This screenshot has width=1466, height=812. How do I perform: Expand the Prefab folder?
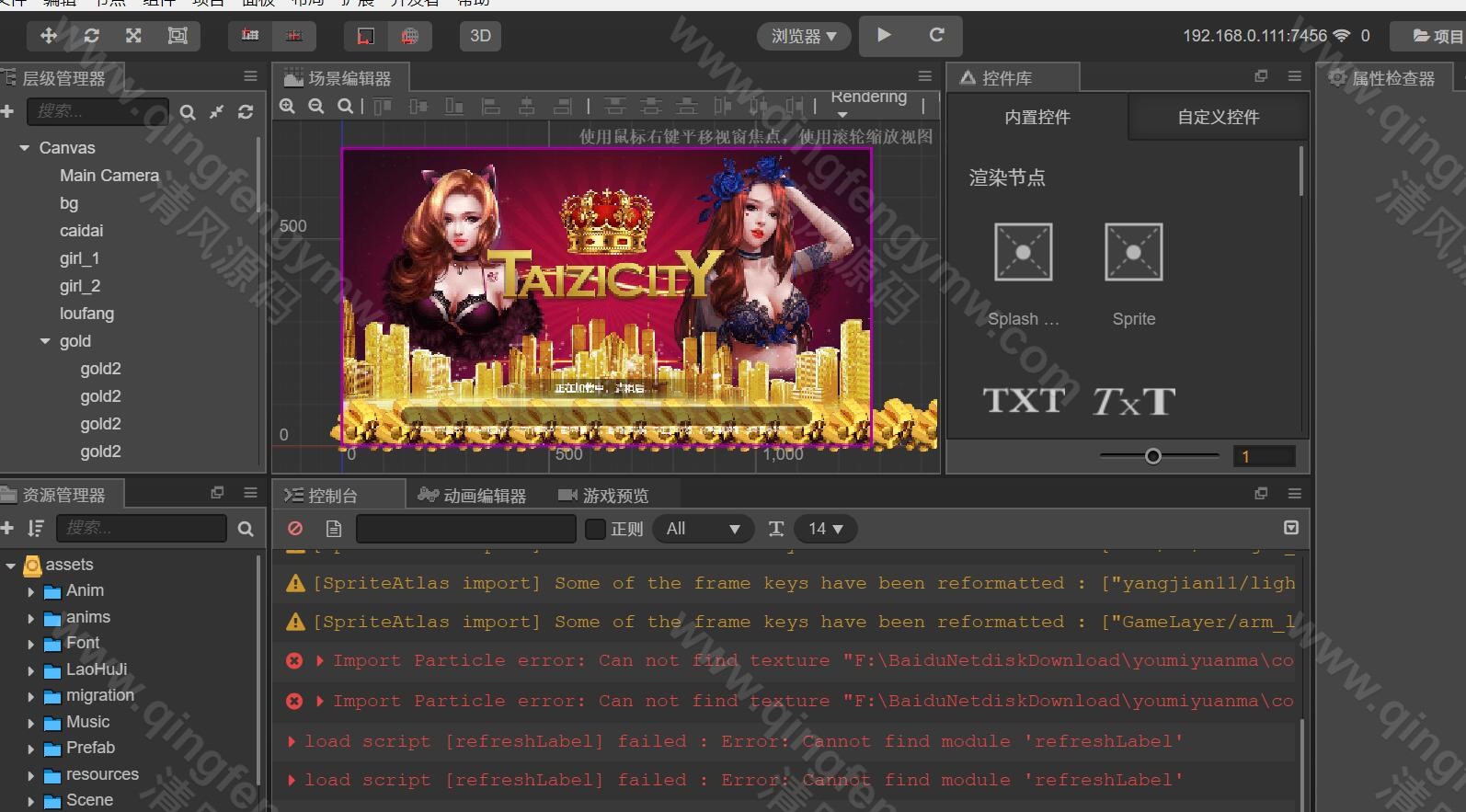coord(30,749)
